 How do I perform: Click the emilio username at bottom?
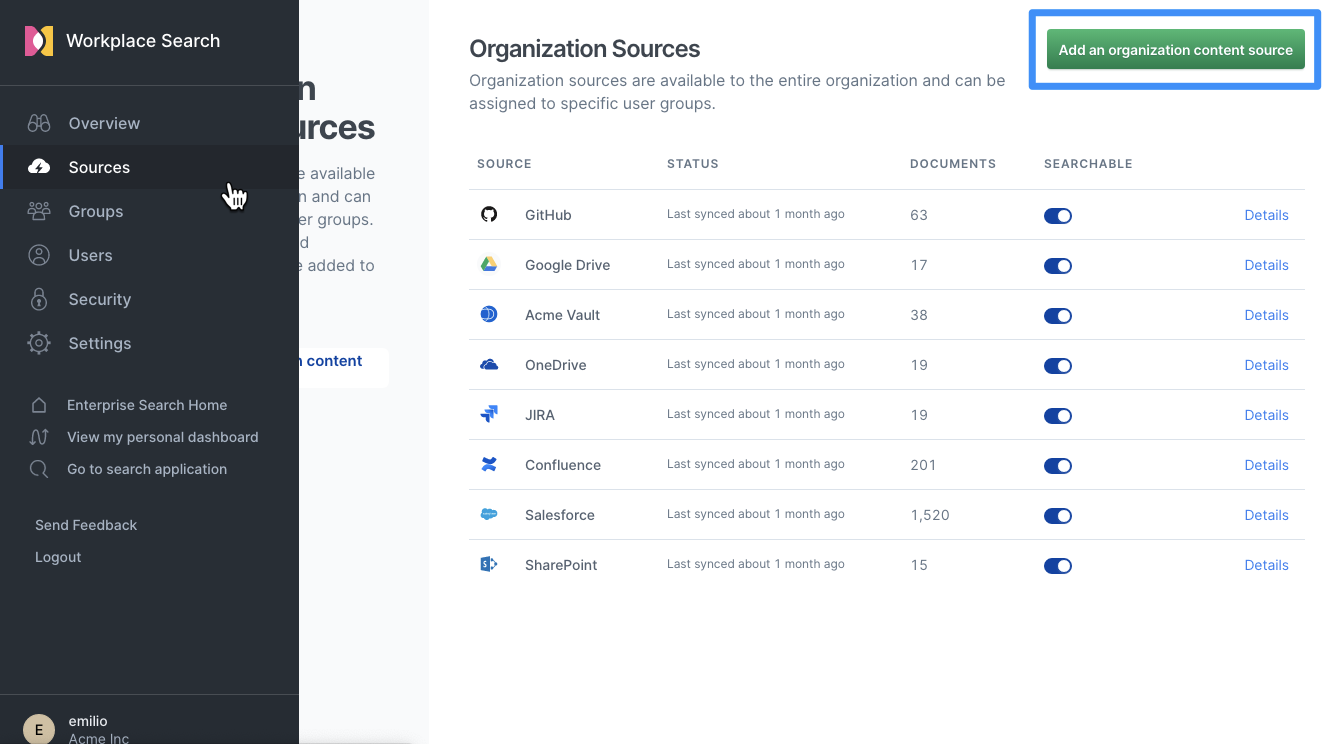[x=88, y=721]
